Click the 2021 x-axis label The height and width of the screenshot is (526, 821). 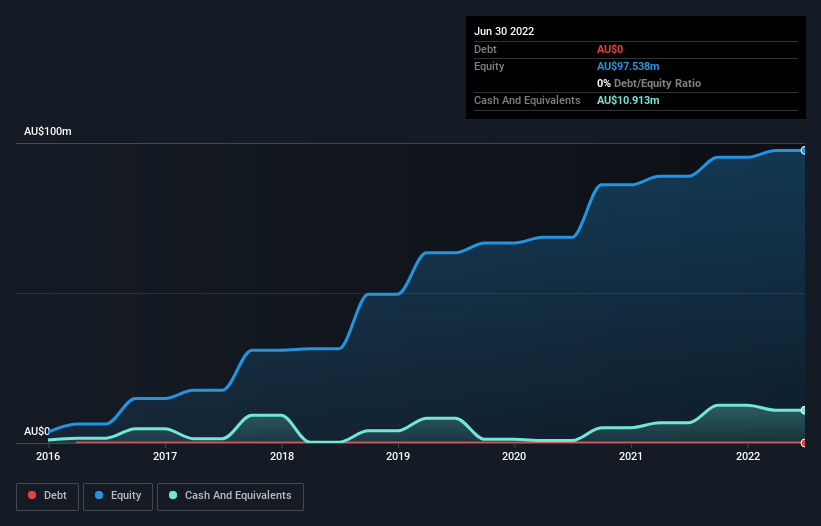[x=631, y=456]
